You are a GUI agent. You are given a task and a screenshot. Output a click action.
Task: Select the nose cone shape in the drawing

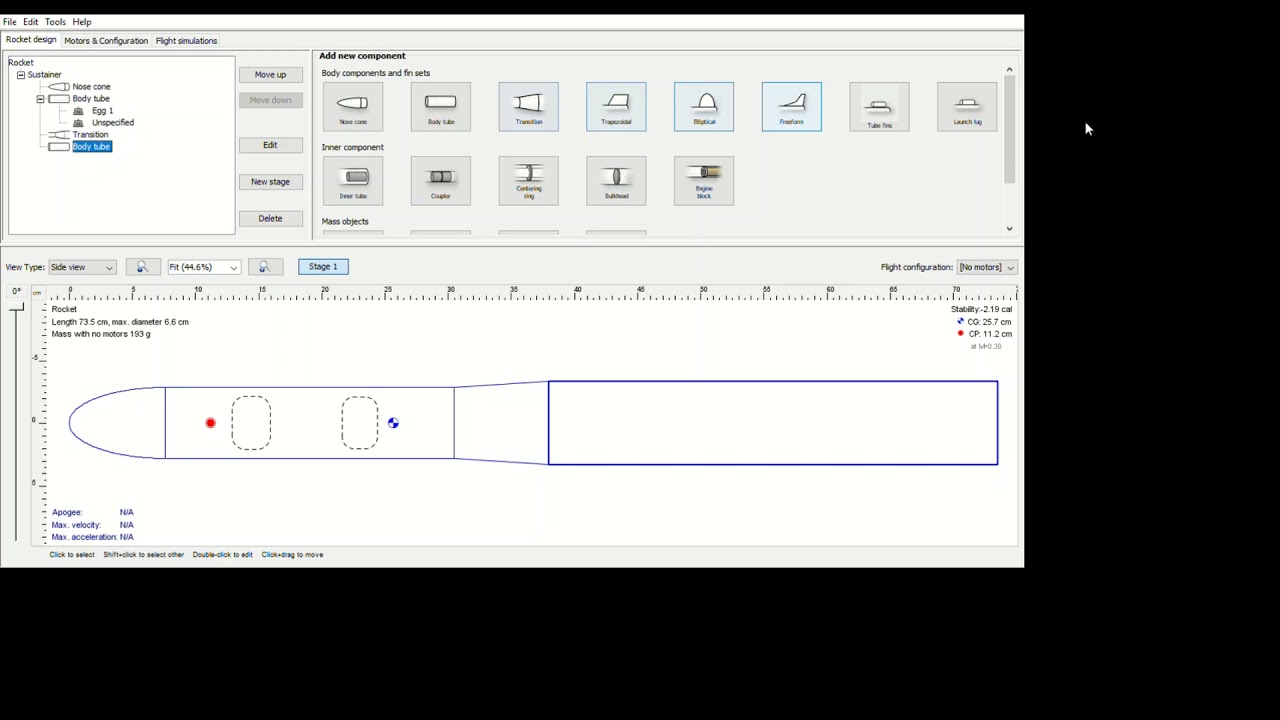click(x=117, y=423)
